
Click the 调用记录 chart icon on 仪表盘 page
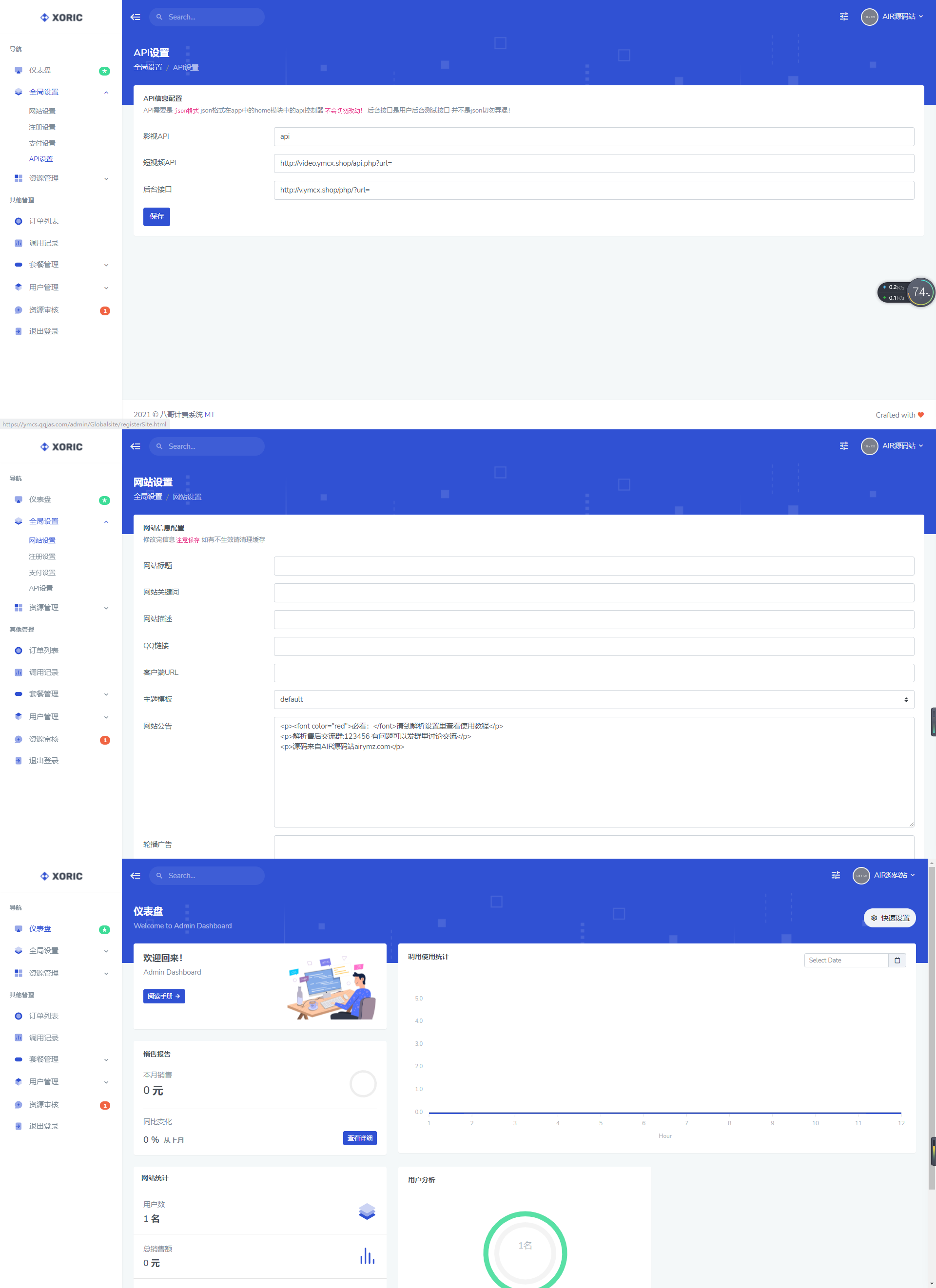click(18, 1038)
